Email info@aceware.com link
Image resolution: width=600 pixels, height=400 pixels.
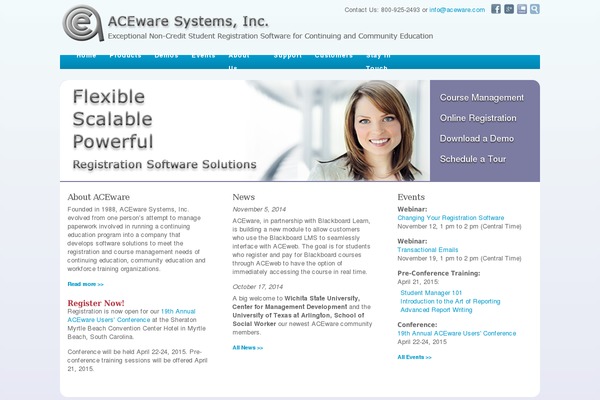457,10
